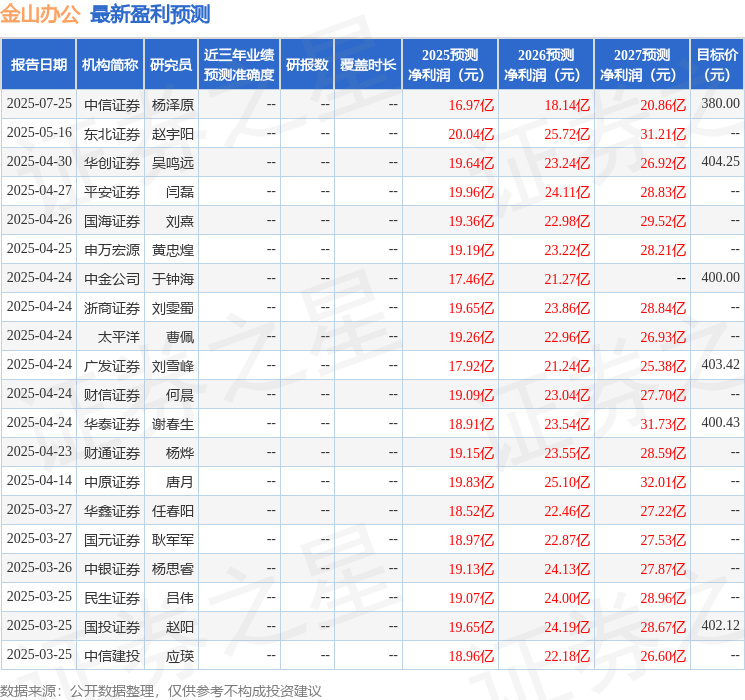The image size is (745, 700).
Task: Click researcher 赵宇阳
Action: point(173,134)
